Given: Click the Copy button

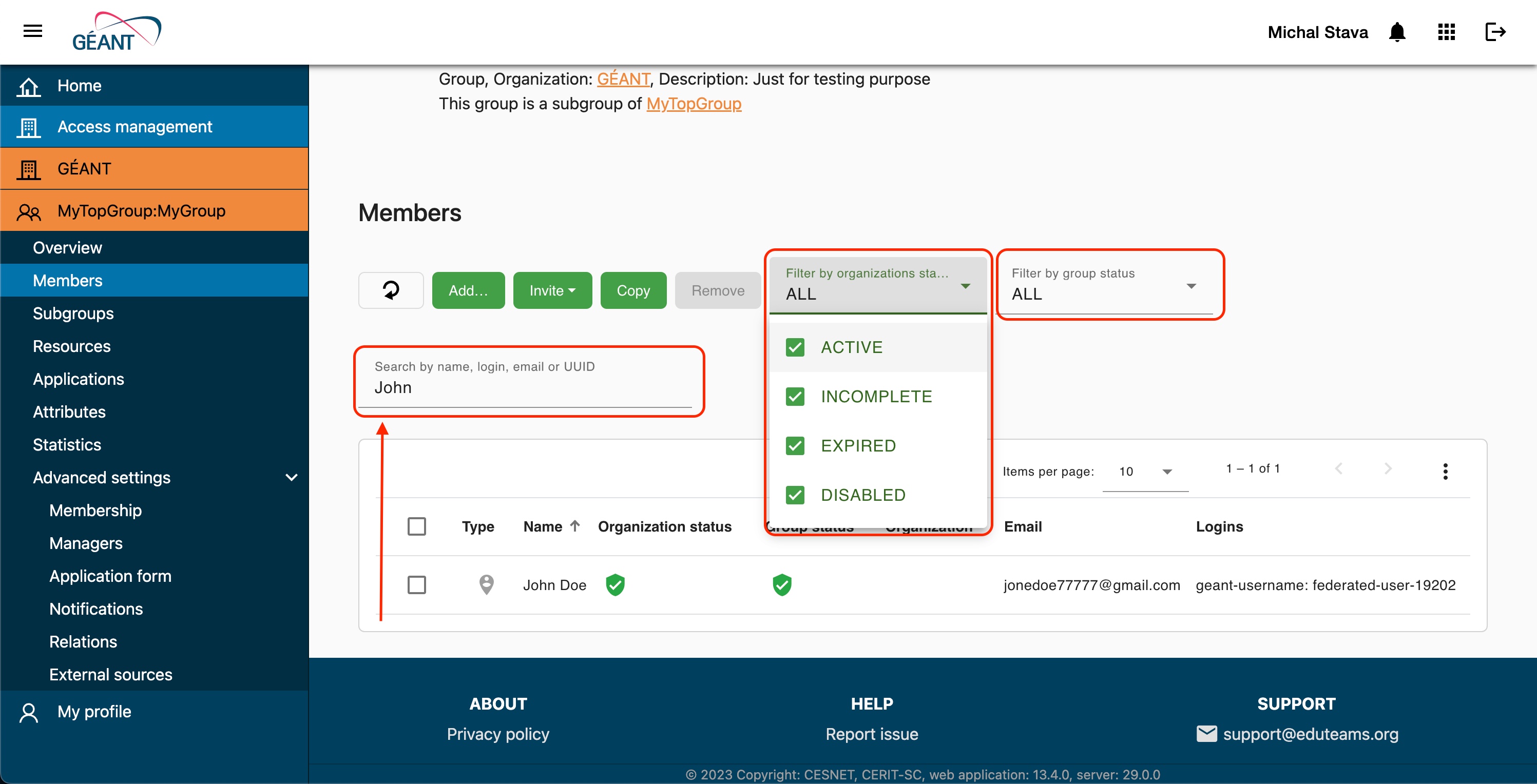Looking at the screenshot, I should (x=633, y=290).
